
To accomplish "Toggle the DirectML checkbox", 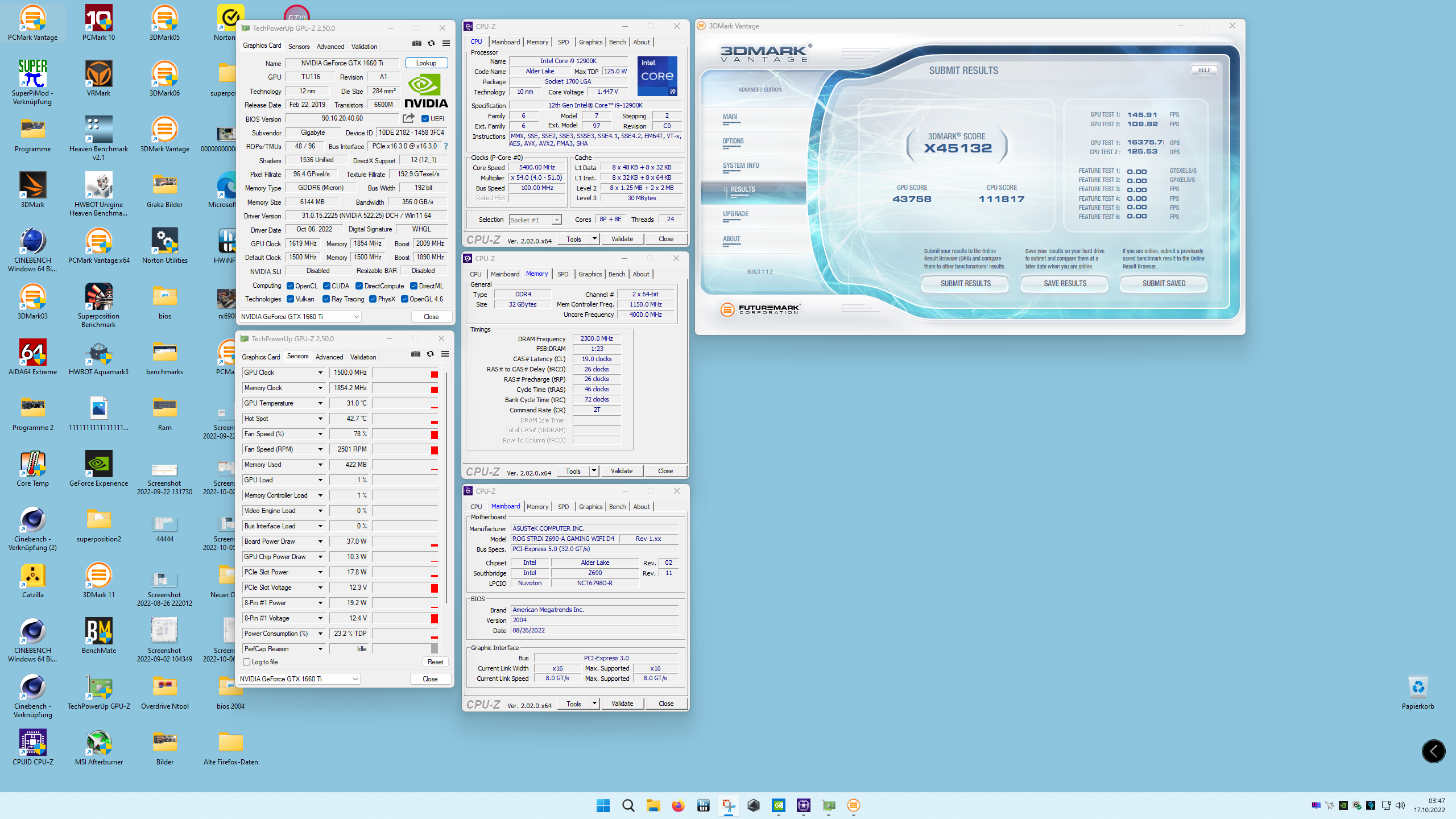I will (x=413, y=286).
